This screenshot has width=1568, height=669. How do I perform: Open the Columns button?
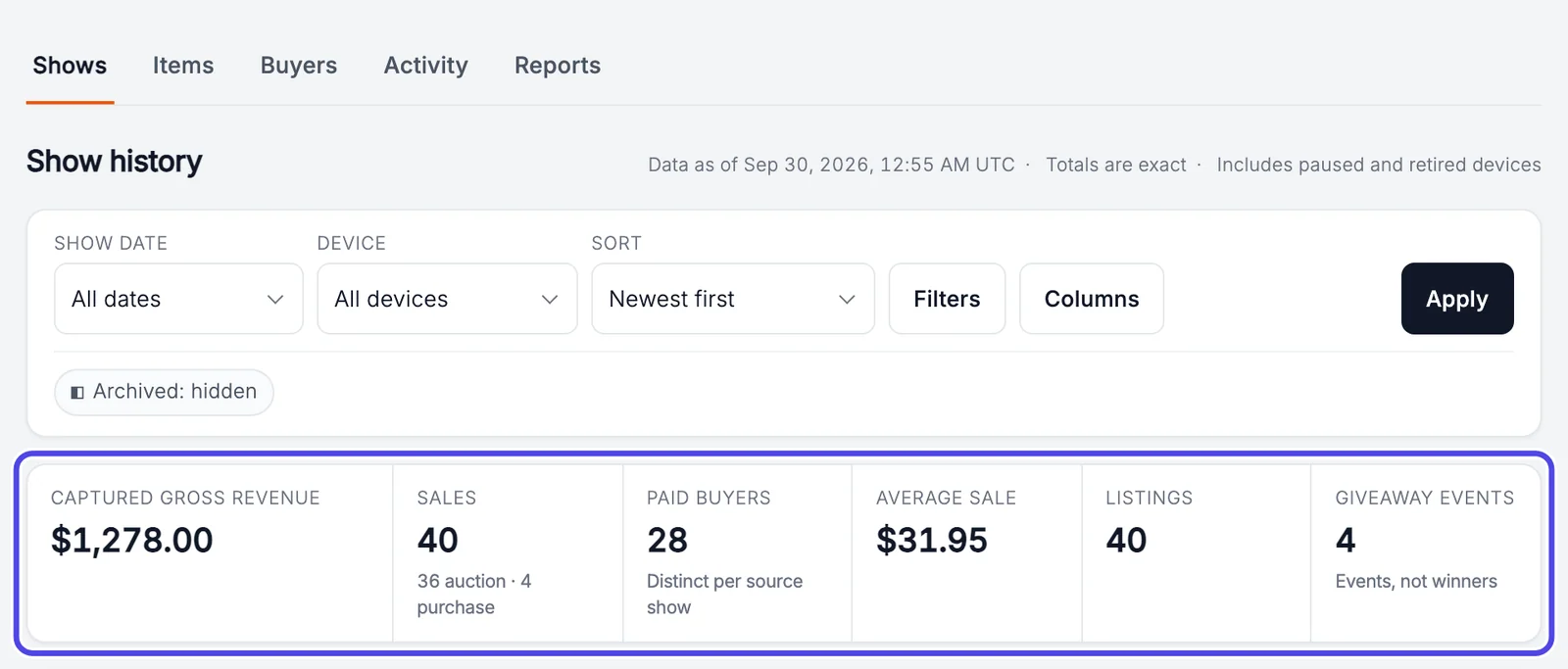1092,299
